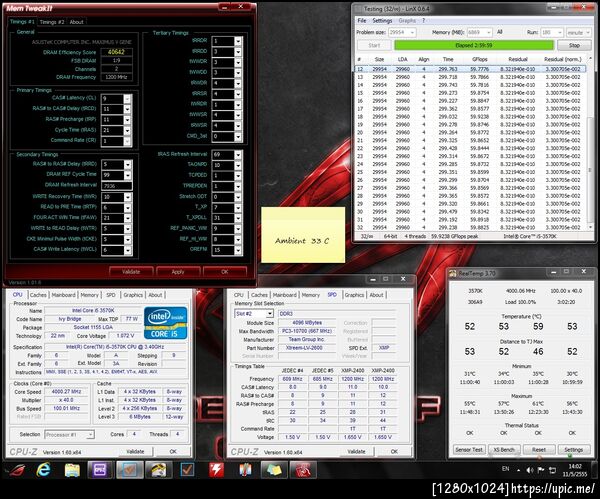The height and width of the screenshot is (499, 600).
Task: Click XS Bench in RealTemp
Action: click(504, 449)
